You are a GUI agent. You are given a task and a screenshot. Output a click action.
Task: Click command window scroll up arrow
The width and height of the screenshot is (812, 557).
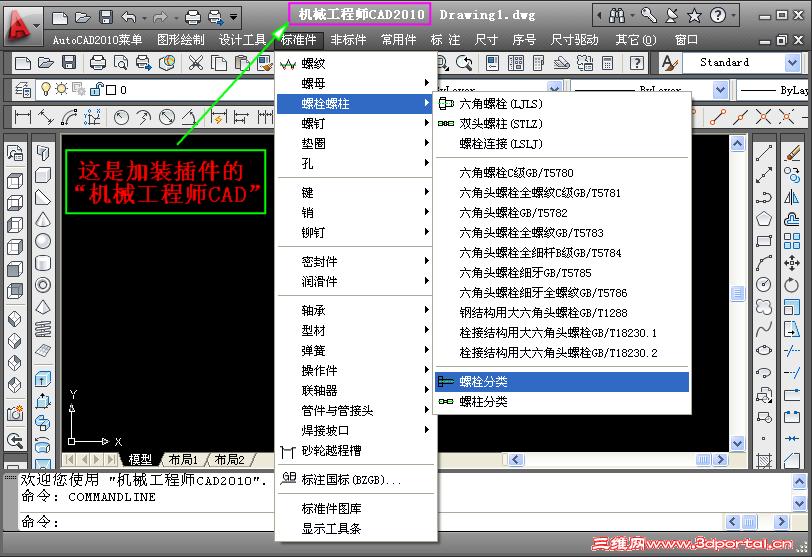coord(799,482)
